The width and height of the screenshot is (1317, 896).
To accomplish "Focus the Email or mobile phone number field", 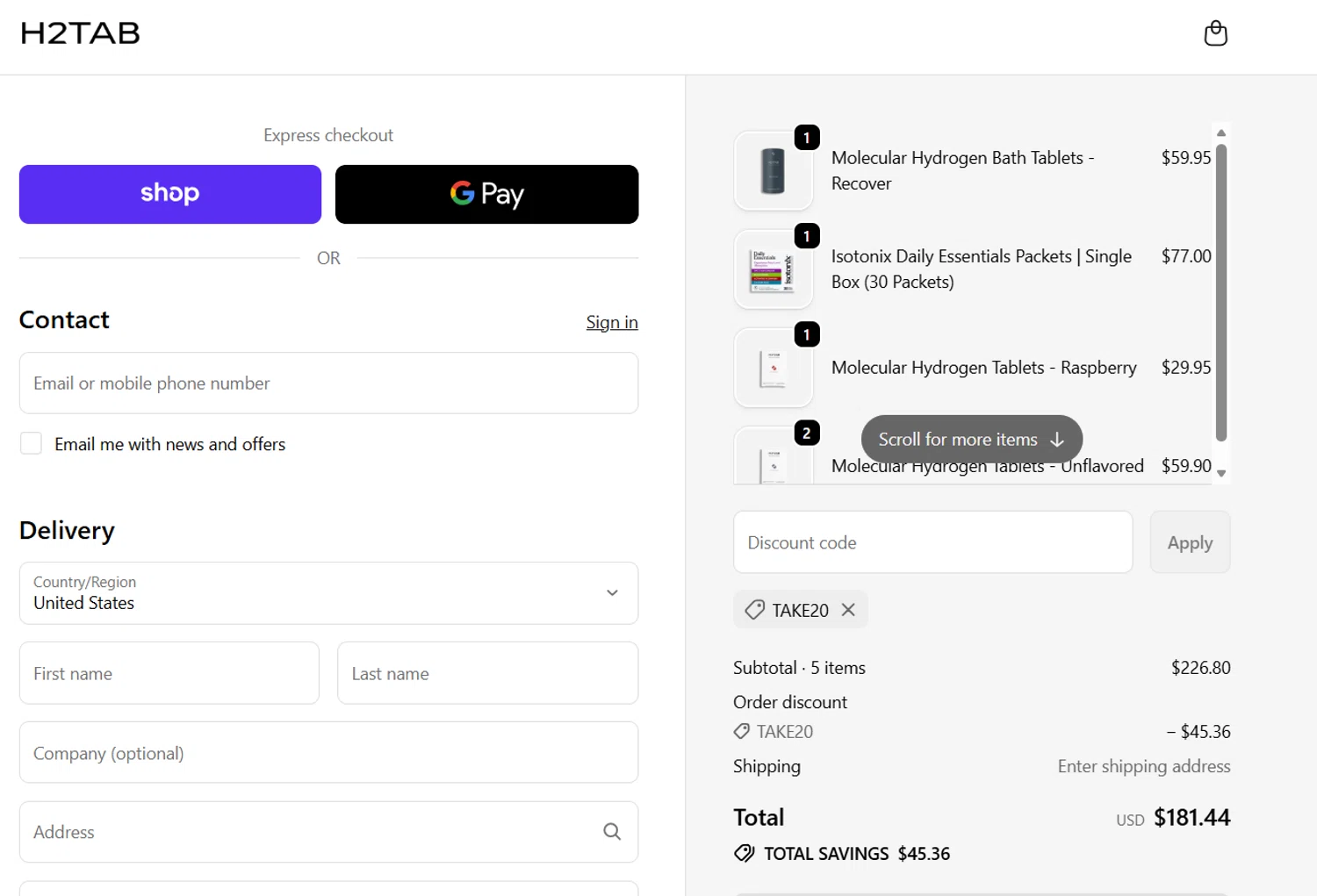I will click(x=328, y=383).
